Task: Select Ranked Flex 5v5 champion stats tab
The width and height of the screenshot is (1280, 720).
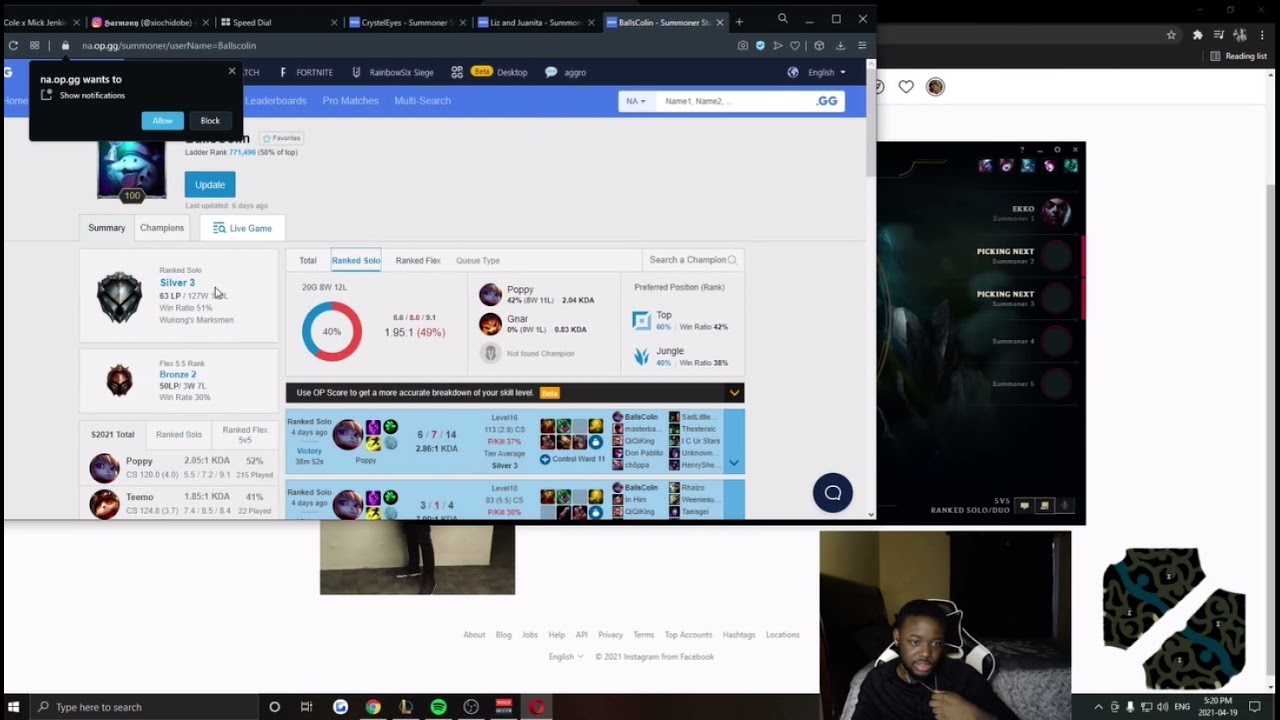Action: point(245,434)
